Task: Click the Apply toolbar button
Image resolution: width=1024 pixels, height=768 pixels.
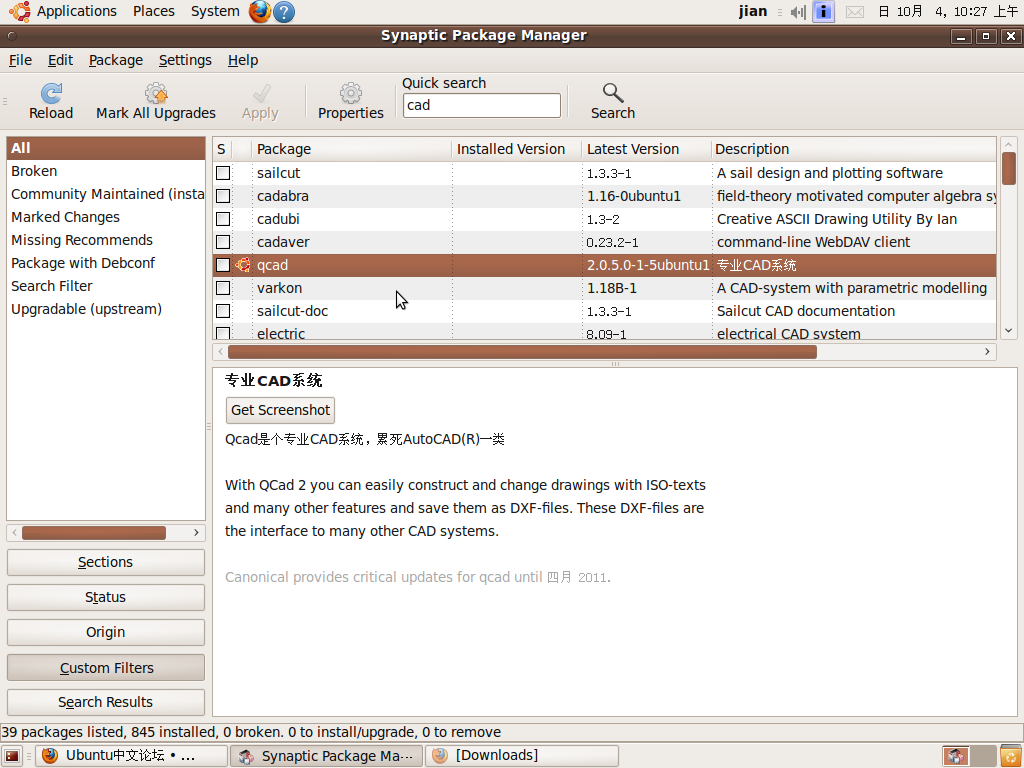Action: point(260,102)
